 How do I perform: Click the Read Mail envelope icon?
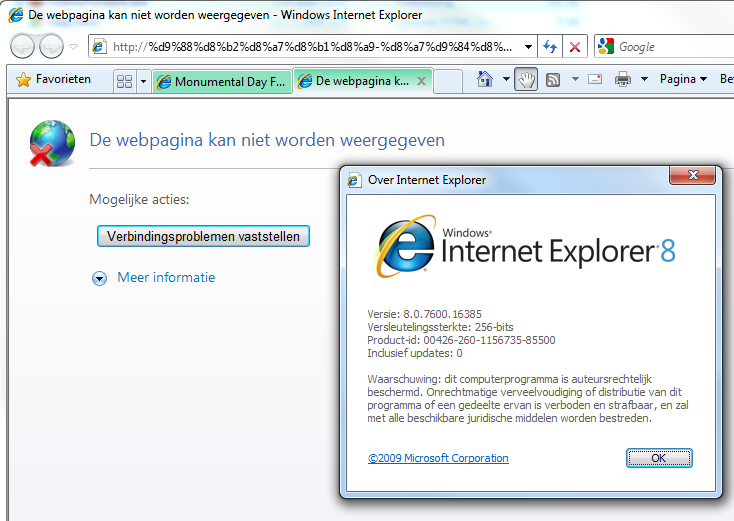[595, 79]
